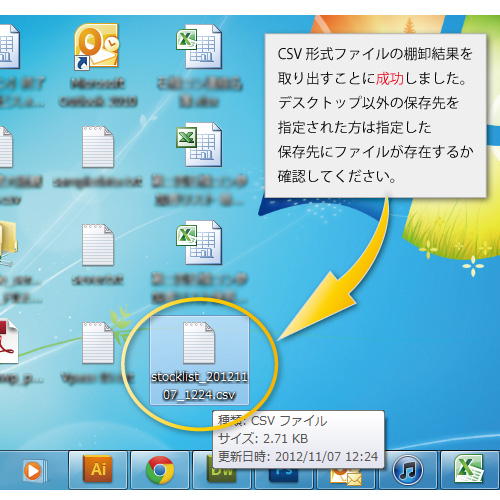Open the Microsoft Outlook 2010 desktop shortcut
The width and height of the screenshot is (500, 500).
click(96, 47)
